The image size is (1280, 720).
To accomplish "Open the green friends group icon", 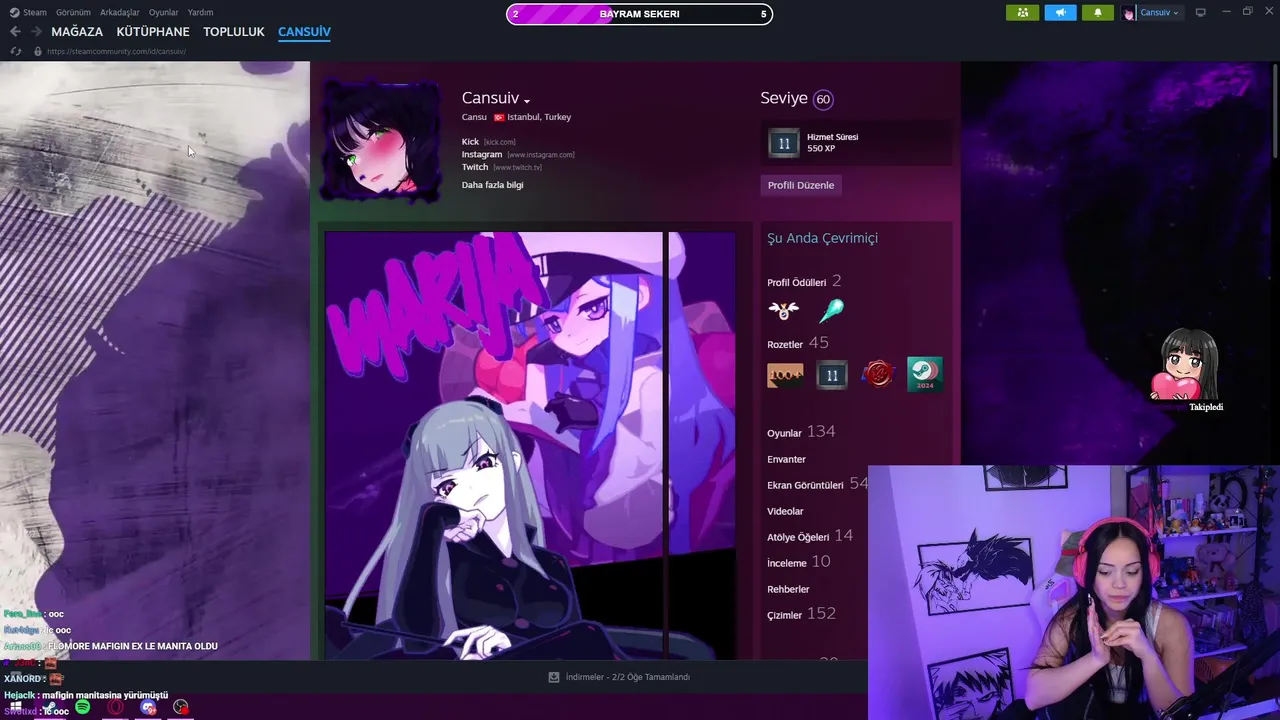I will tap(1022, 13).
